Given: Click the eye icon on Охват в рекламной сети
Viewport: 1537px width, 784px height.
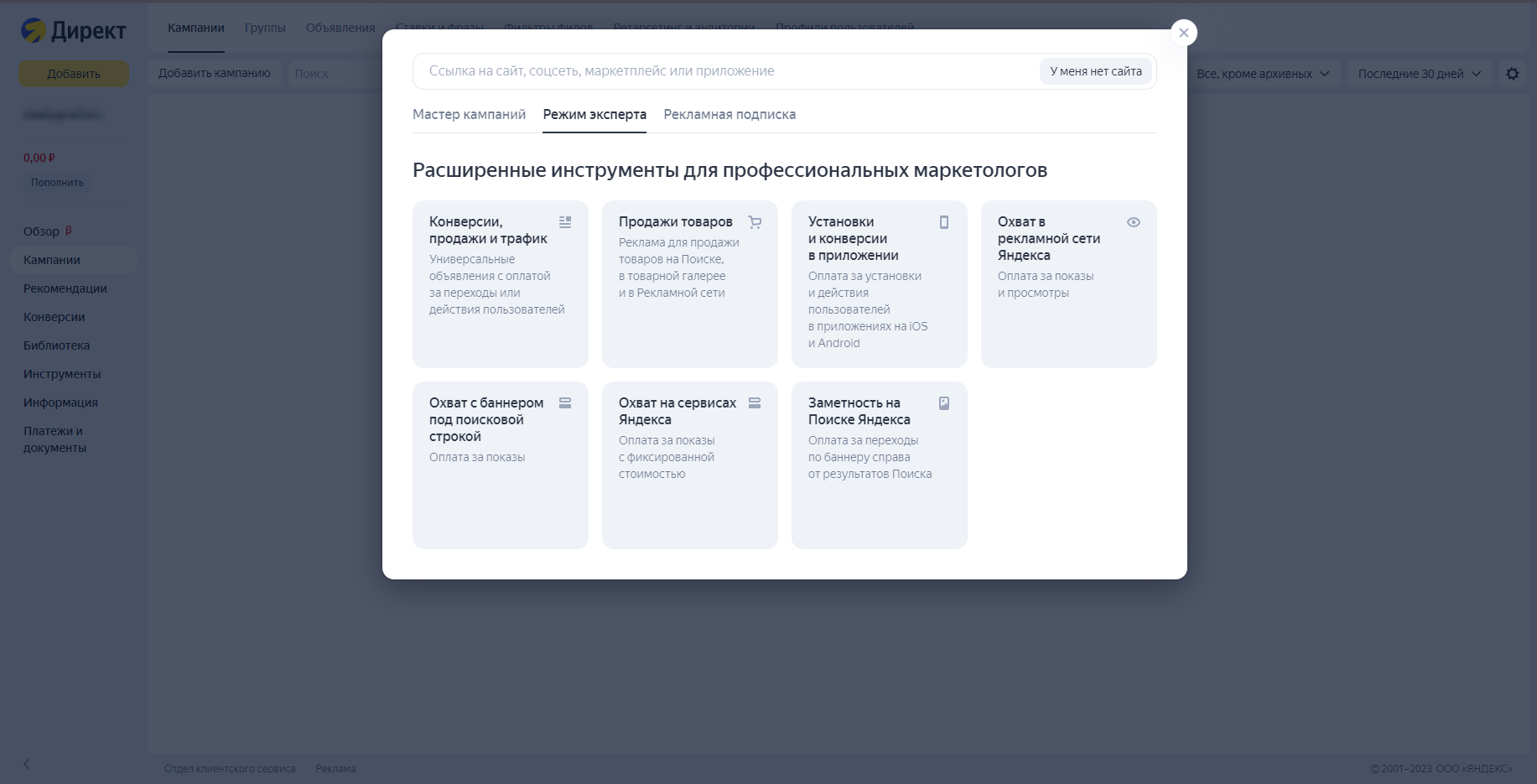Looking at the screenshot, I should point(1134,222).
